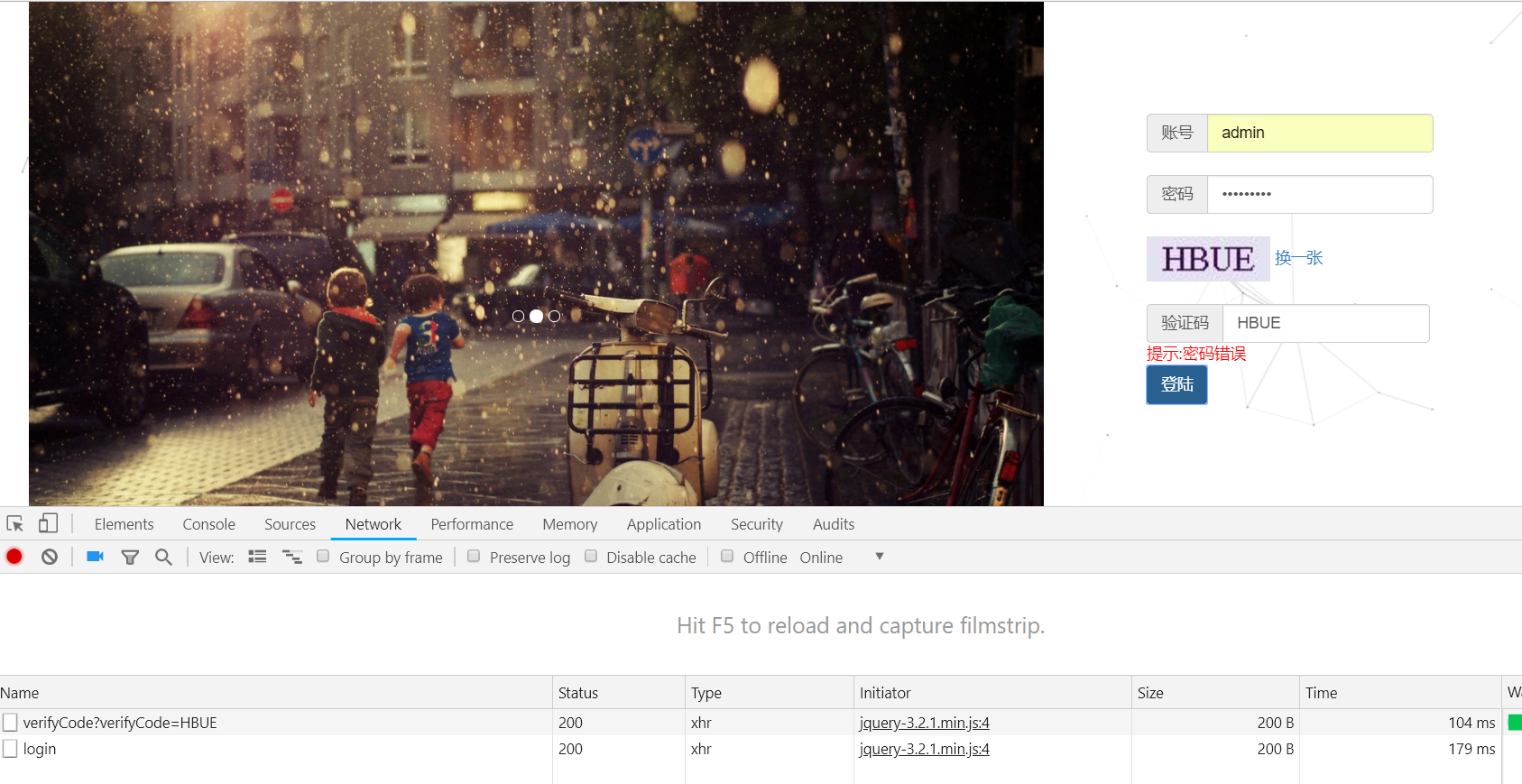The image size is (1522, 784).
Task: Enable Group by frame checkbox
Action: click(323, 556)
